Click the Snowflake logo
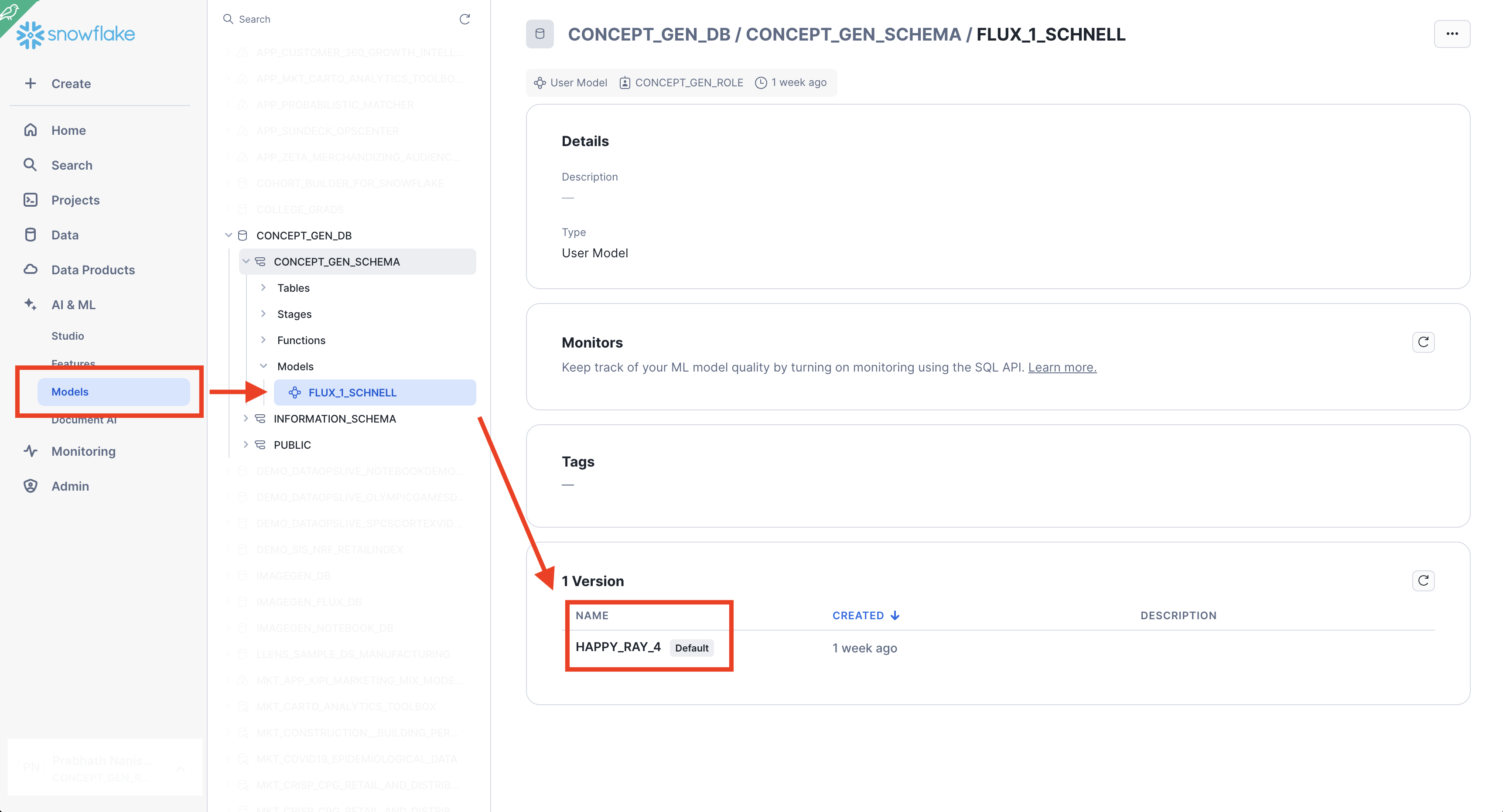 (76, 34)
